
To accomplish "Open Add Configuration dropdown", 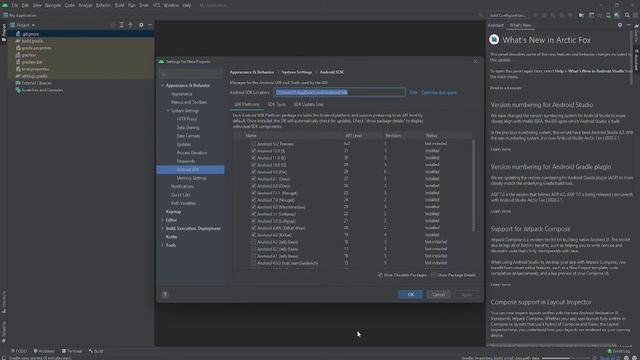I will point(508,15).
